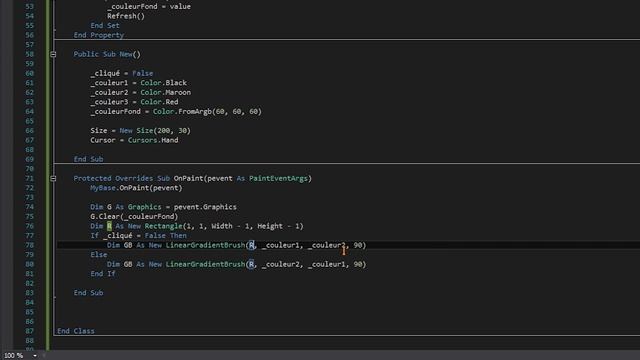Click 'Color.Maroon' on the _couleur2 line

point(165,92)
